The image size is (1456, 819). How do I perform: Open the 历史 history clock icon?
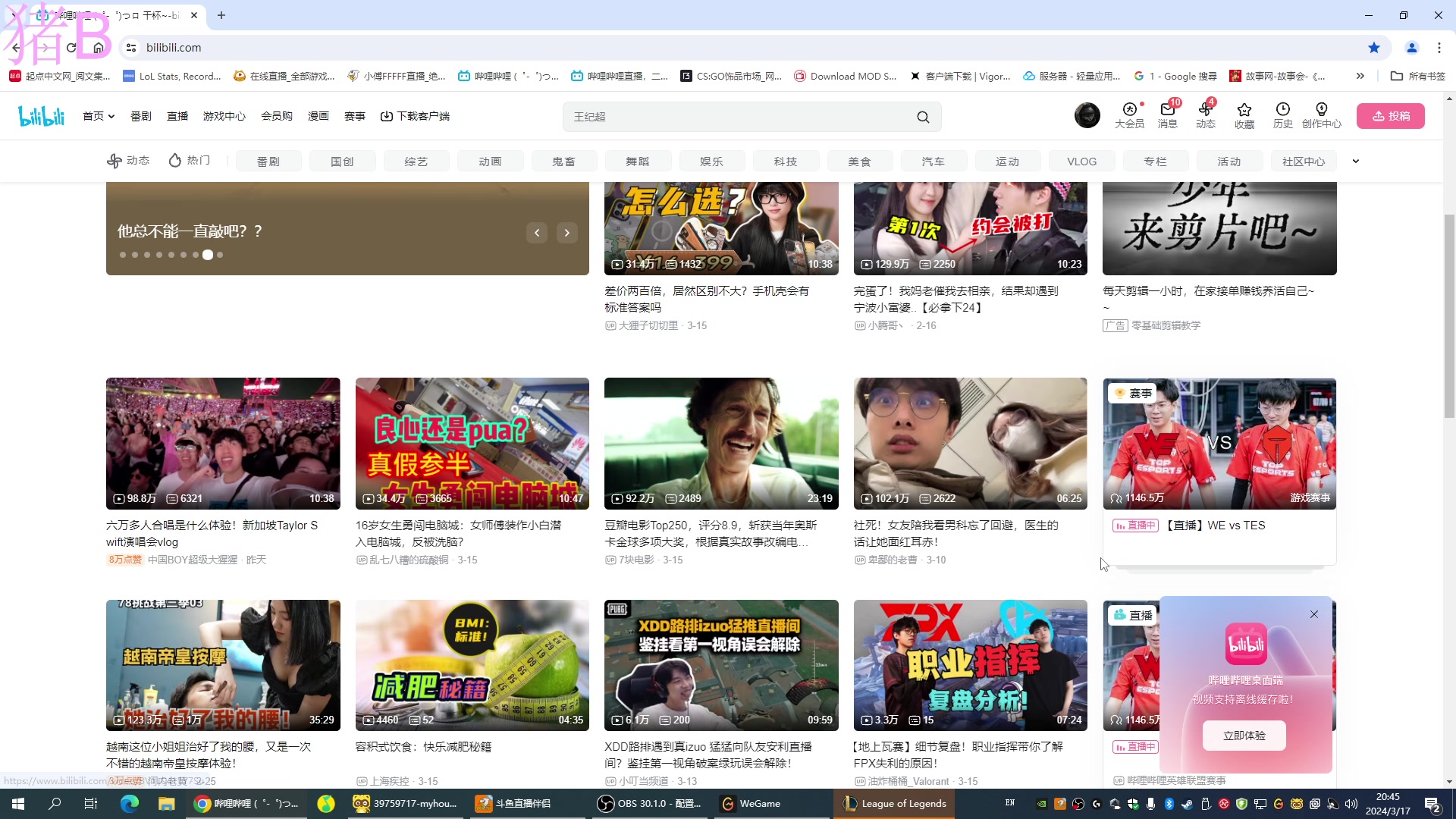pyautogui.click(x=1283, y=115)
